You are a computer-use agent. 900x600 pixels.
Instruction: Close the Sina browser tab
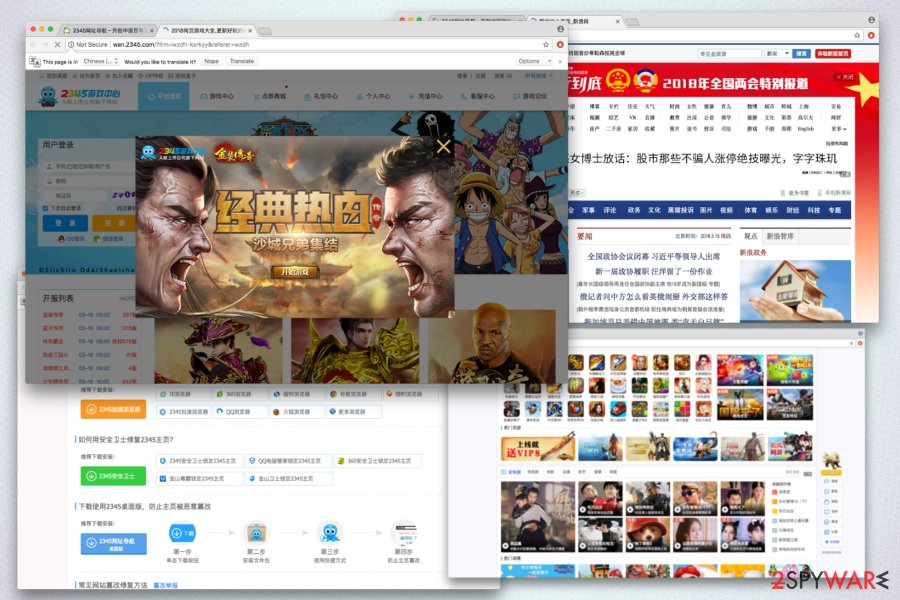click(x=618, y=21)
